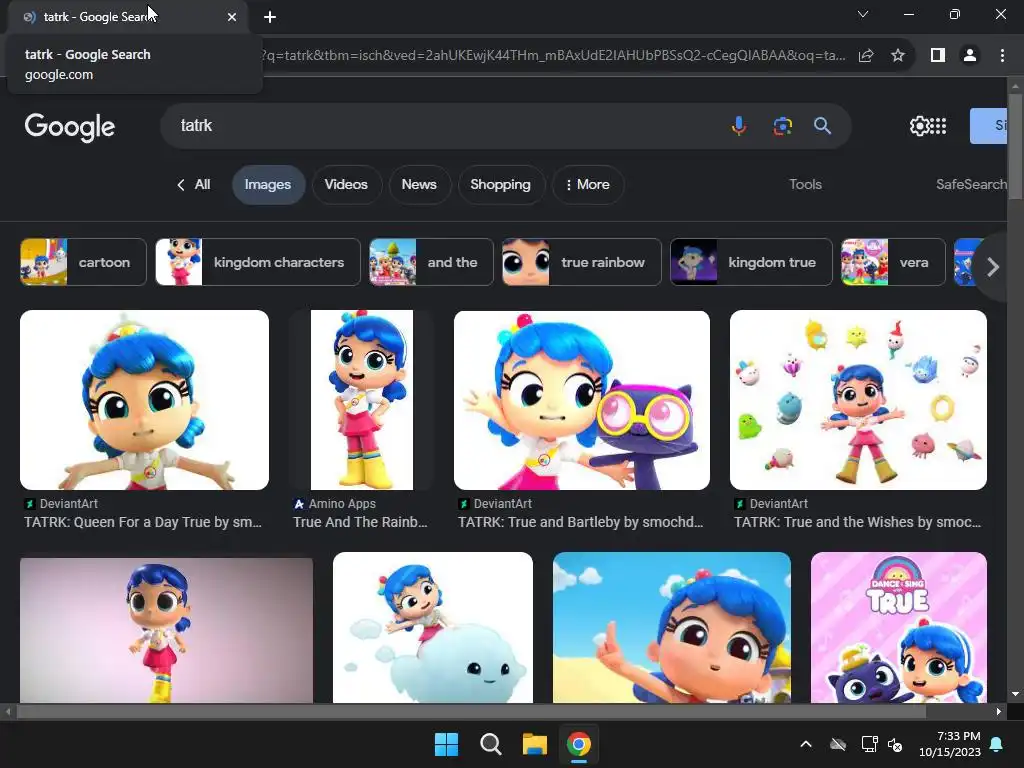Open the Chrome three-dot menu
The image size is (1024, 768).
[1002, 56]
